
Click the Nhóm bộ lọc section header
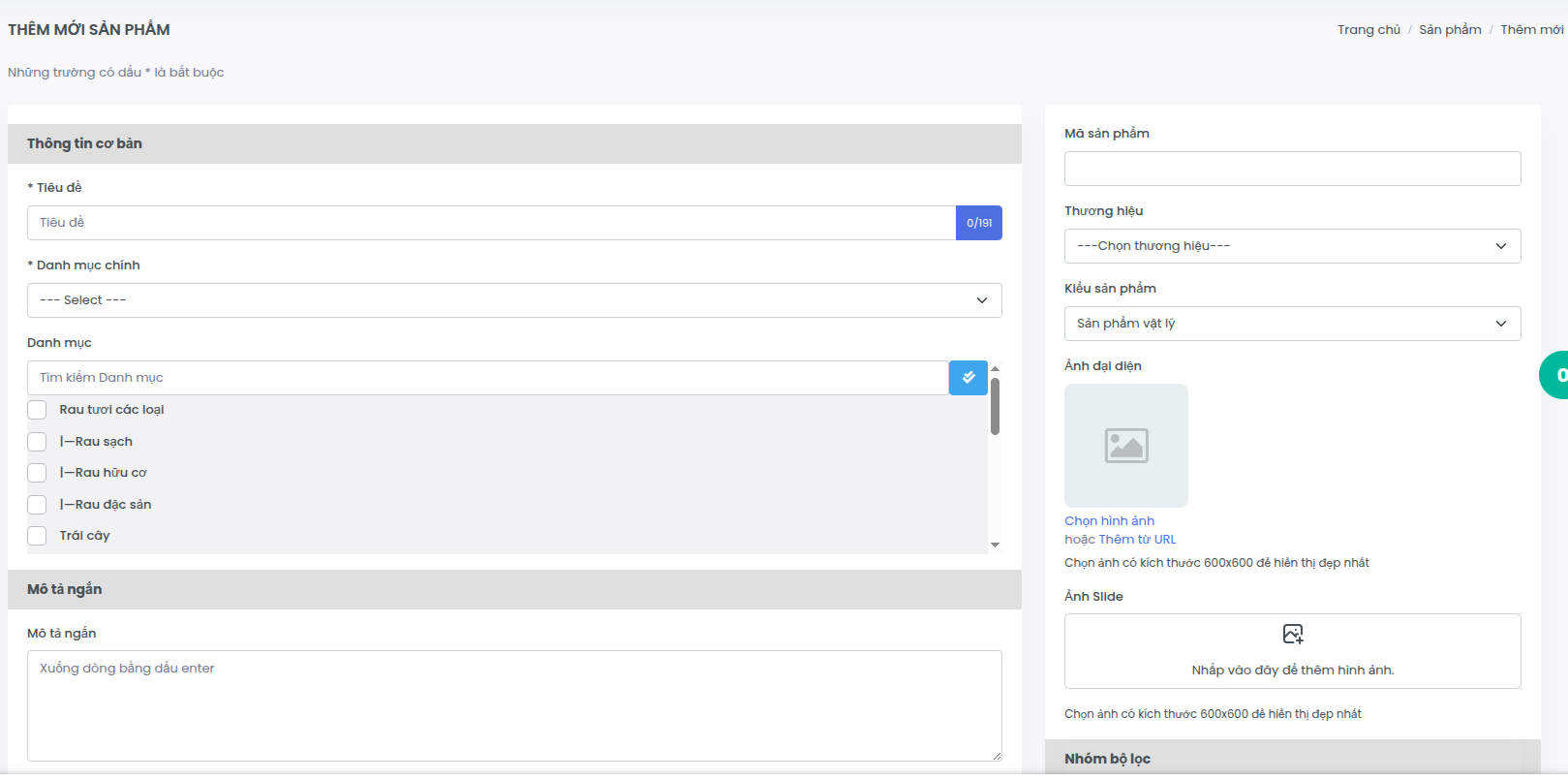click(1292, 758)
